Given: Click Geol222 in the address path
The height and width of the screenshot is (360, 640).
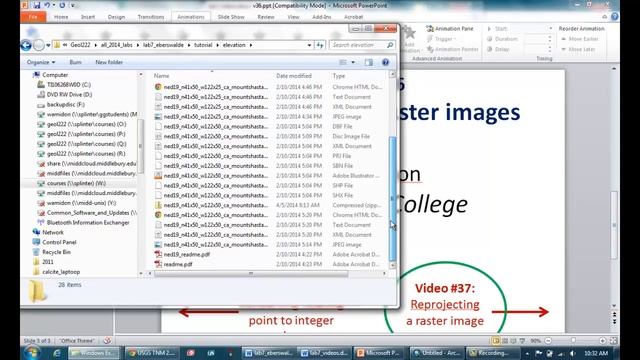Looking at the screenshot, I should click(x=80, y=45).
